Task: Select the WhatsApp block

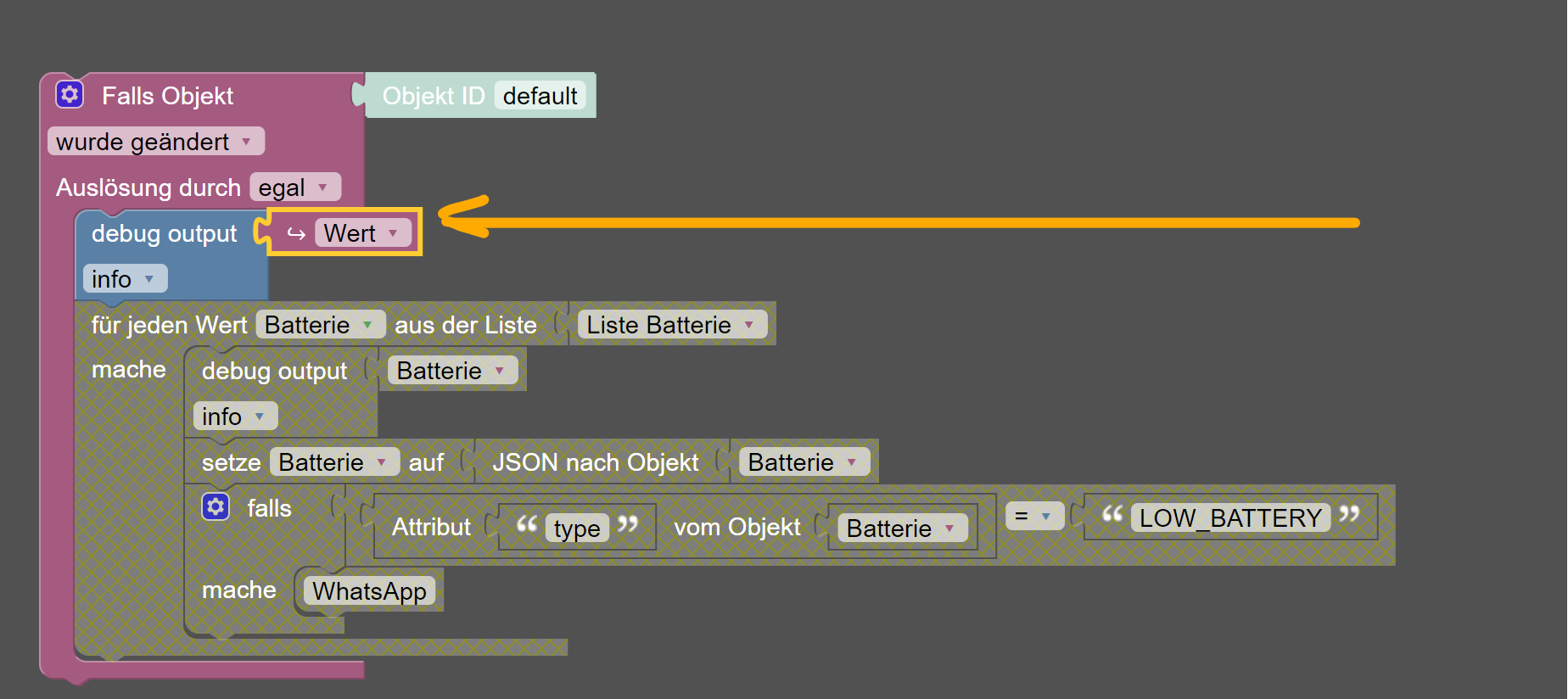Action: pos(369,591)
